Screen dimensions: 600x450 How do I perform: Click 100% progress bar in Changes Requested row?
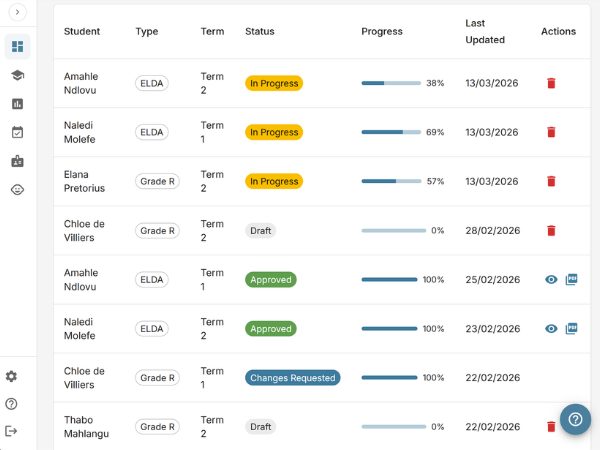click(390, 378)
